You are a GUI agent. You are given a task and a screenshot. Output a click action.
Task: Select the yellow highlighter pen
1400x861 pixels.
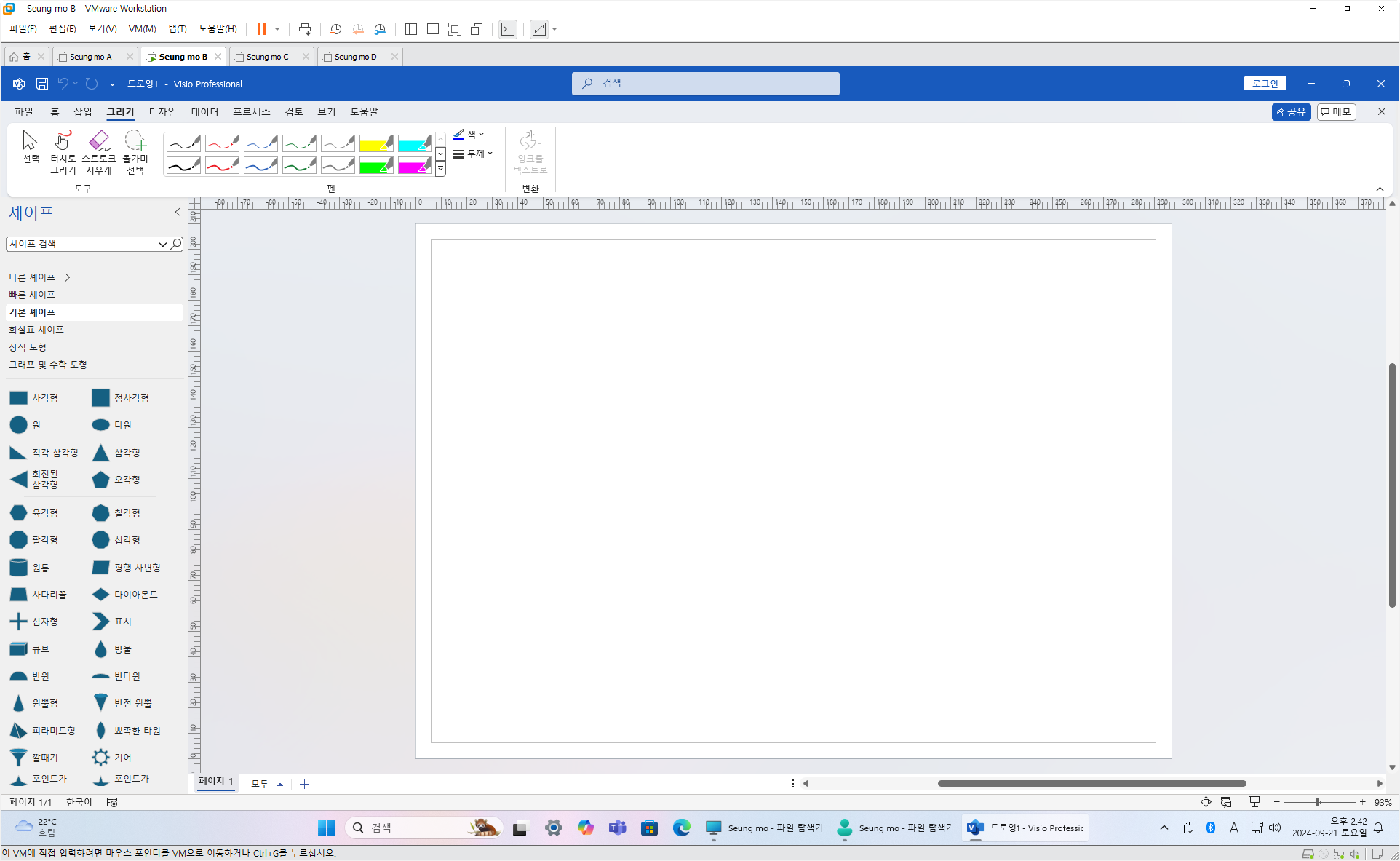click(x=376, y=143)
